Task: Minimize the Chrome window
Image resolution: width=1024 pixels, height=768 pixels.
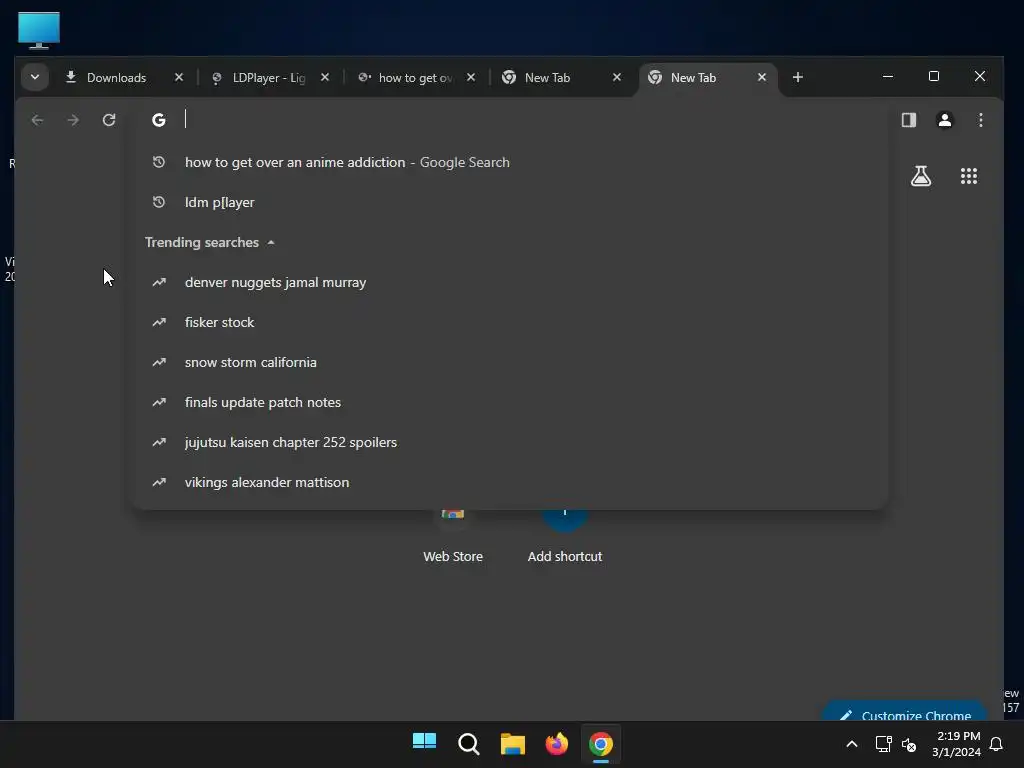Action: (888, 76)
